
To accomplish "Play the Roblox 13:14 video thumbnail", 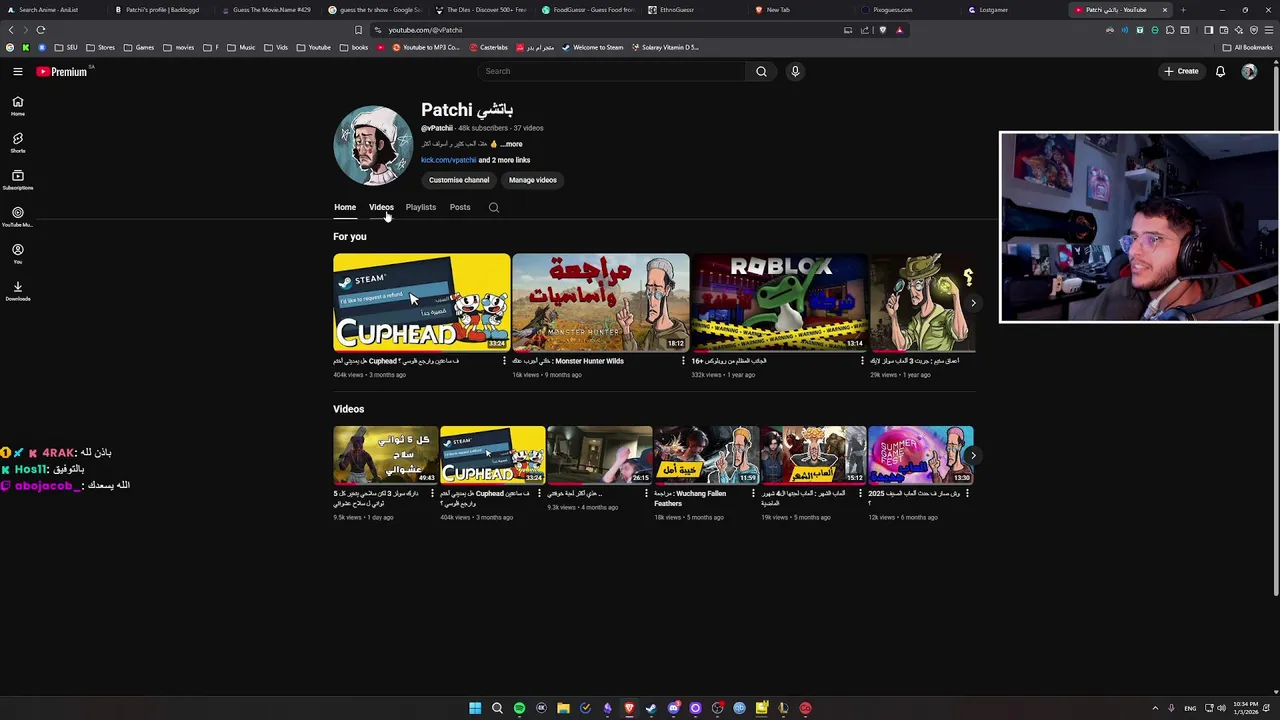I will tap(779, 302).
